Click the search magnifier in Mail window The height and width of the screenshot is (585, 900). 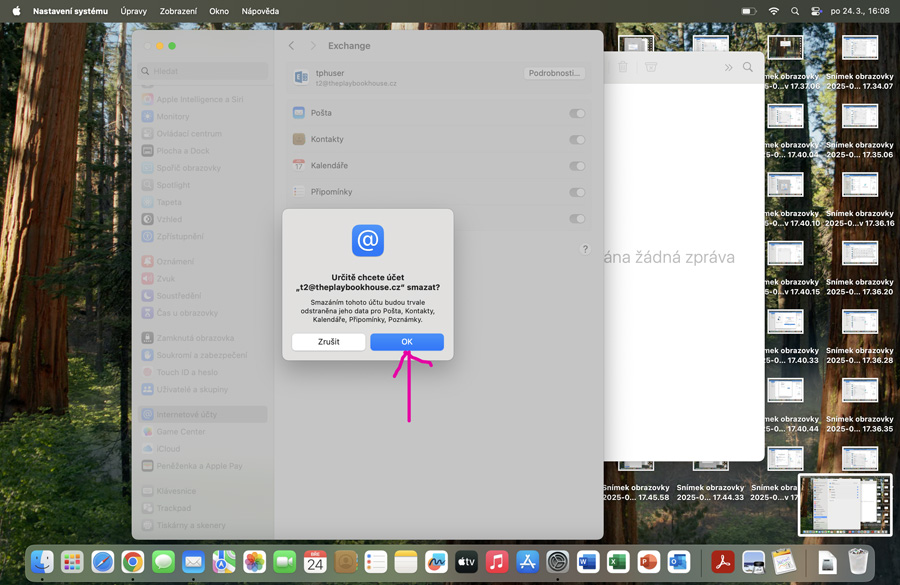pyautogui.click(x=748, y=67)
